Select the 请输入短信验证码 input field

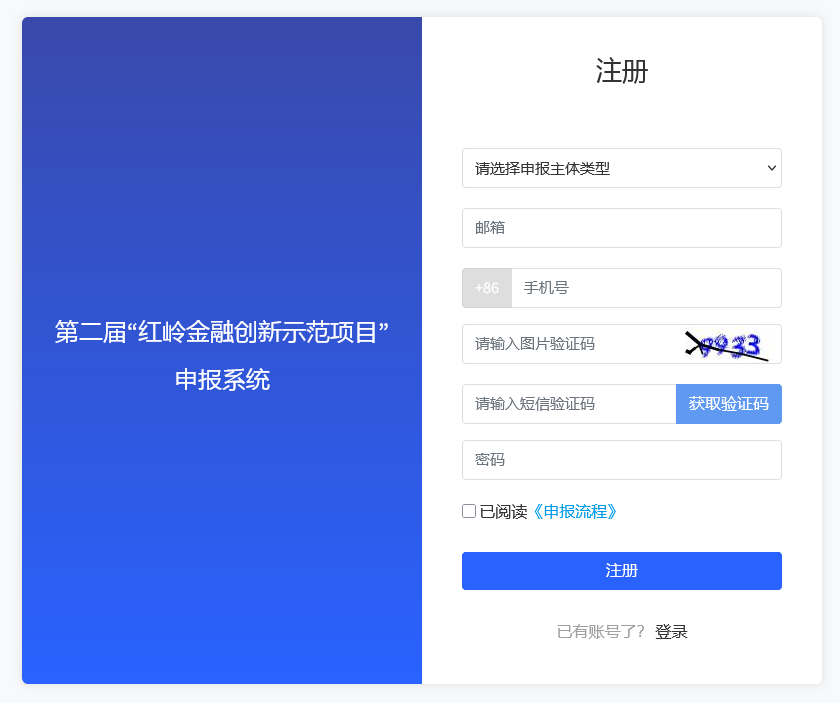point(569,404)
